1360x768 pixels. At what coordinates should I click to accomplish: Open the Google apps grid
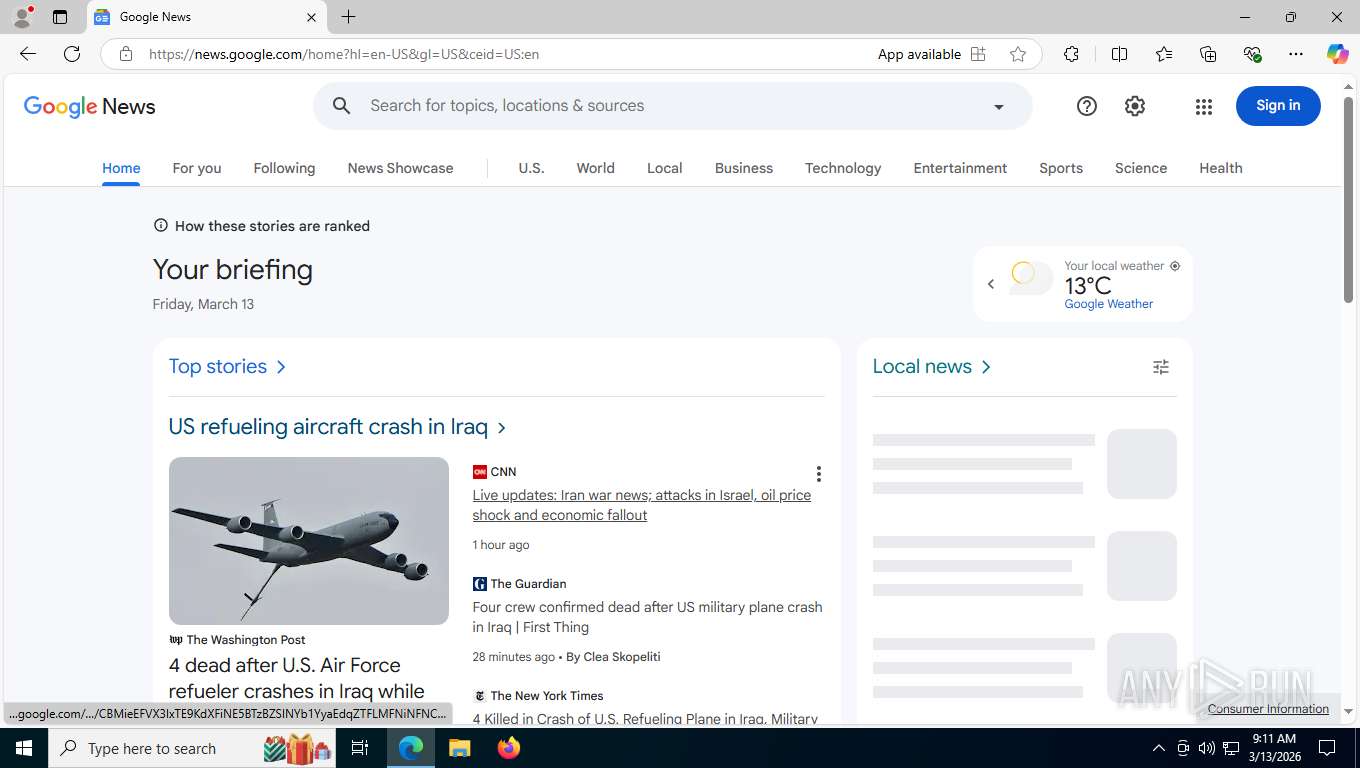click(1204, 106)
